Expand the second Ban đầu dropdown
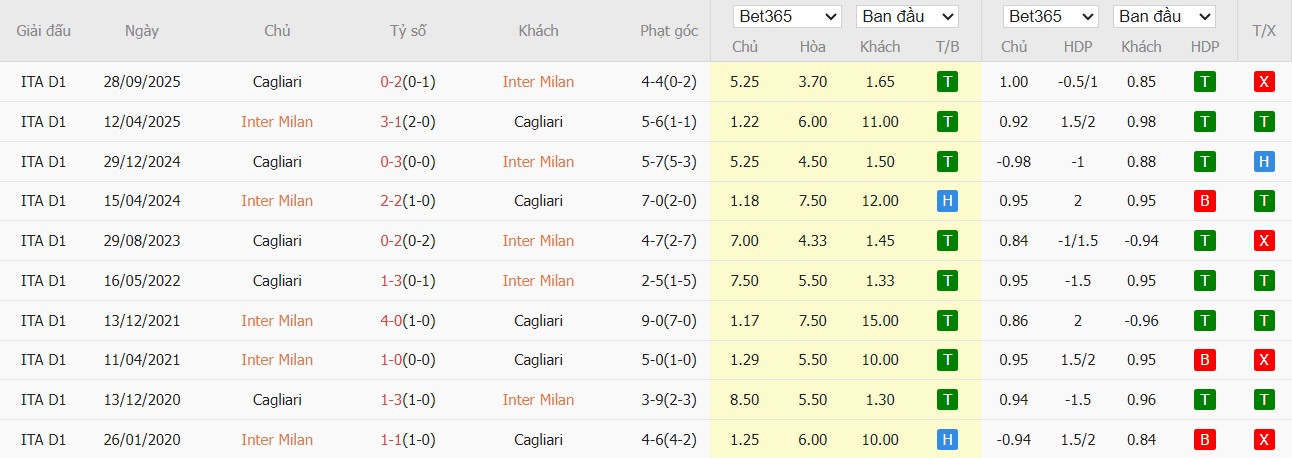This screenshot has height=458, width=1292. 1164,17
